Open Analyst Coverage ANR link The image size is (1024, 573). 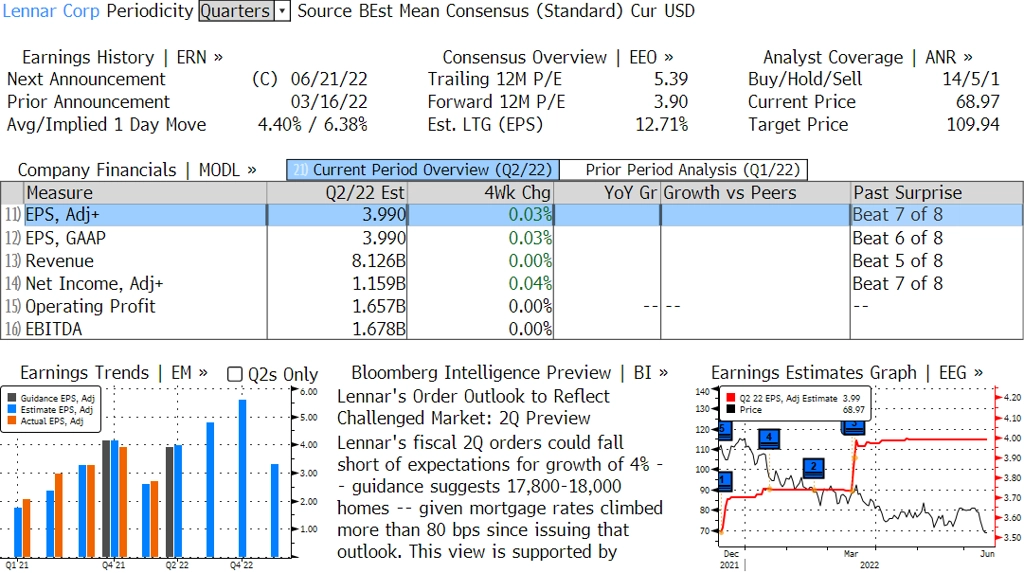[x=867, y=57]
